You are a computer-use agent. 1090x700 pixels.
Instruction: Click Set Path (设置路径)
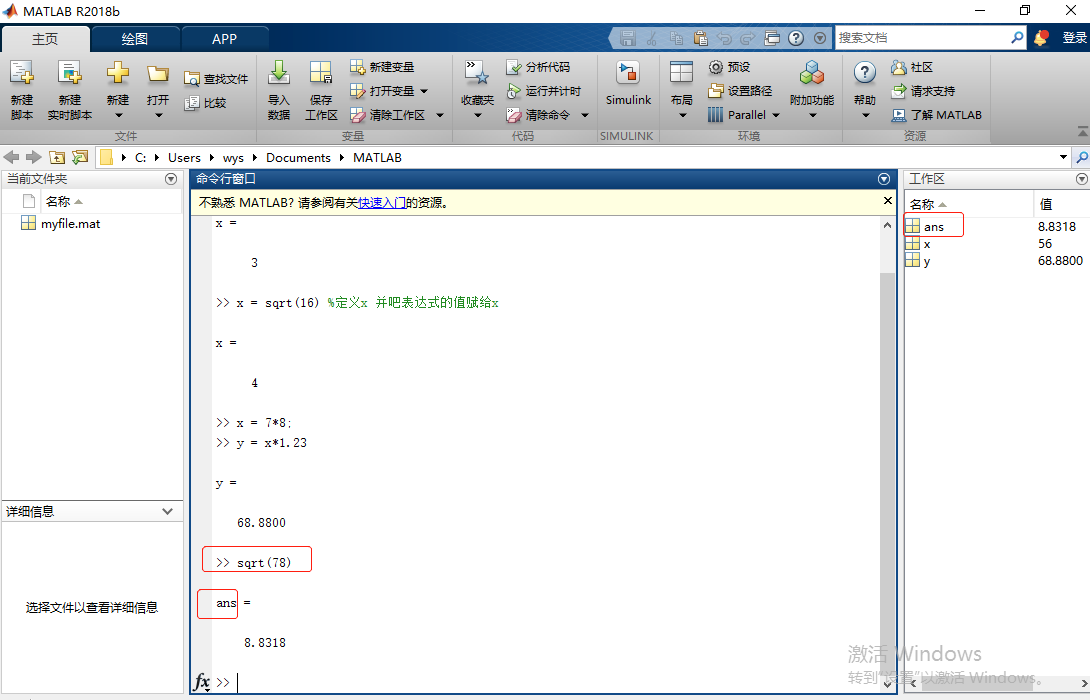click(740, 91)
